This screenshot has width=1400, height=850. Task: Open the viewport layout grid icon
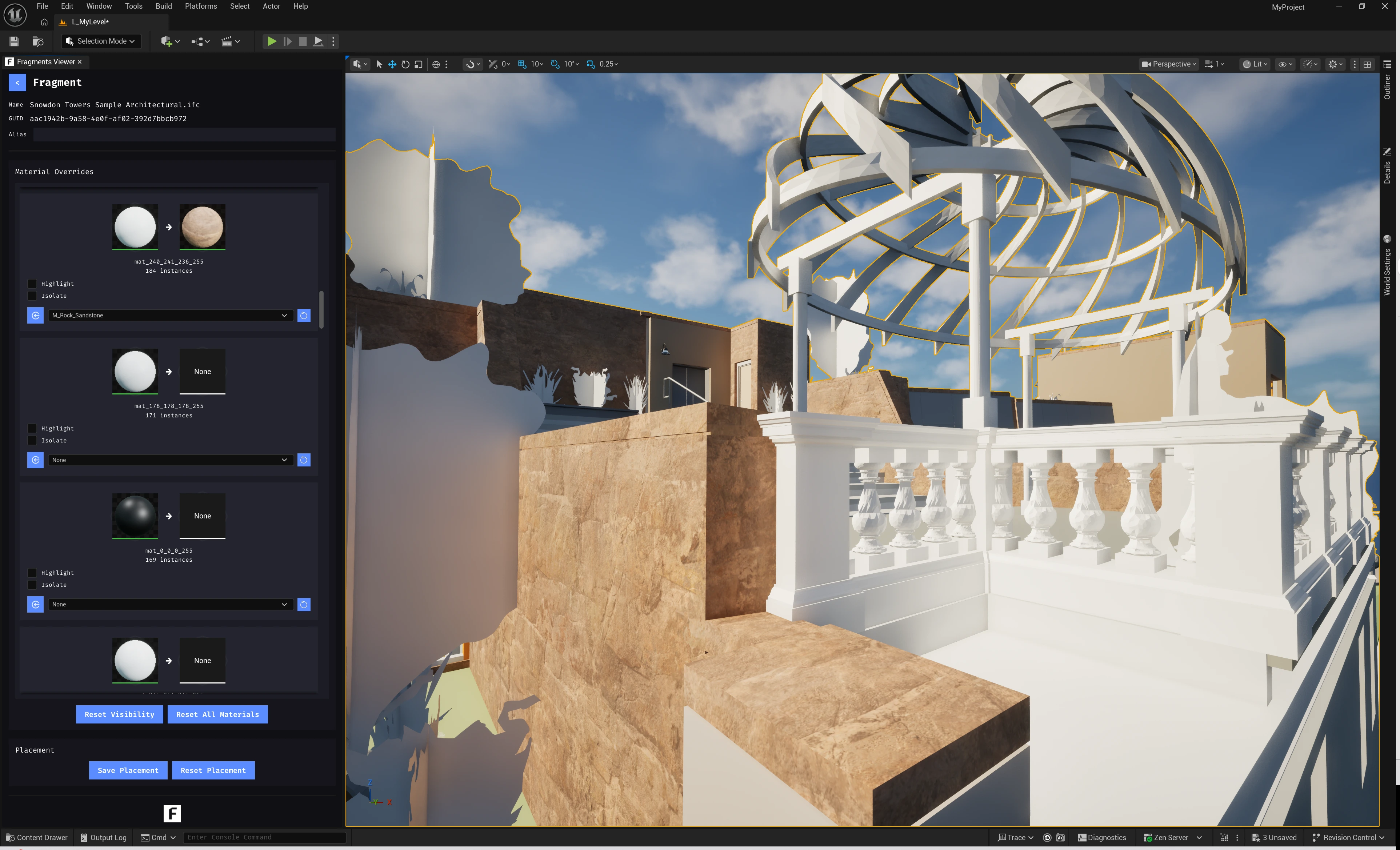click(1367, 64)
